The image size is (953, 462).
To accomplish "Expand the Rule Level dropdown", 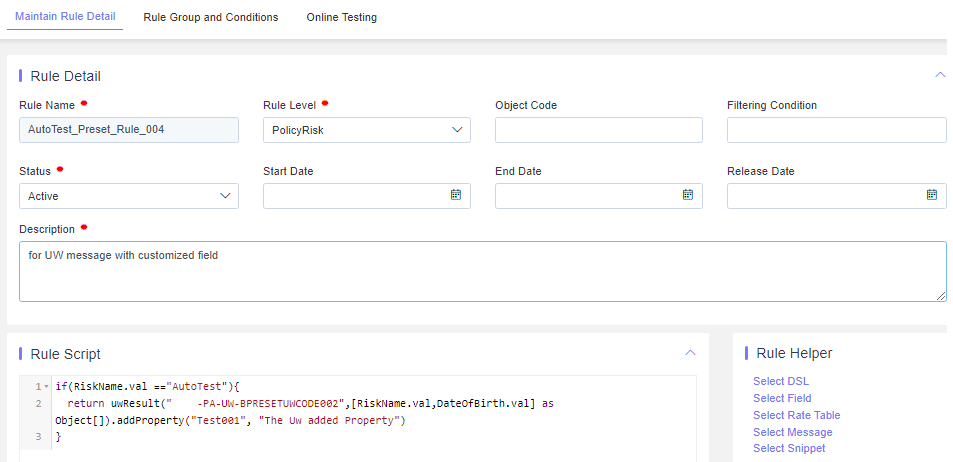I will [x=366, y=130].
